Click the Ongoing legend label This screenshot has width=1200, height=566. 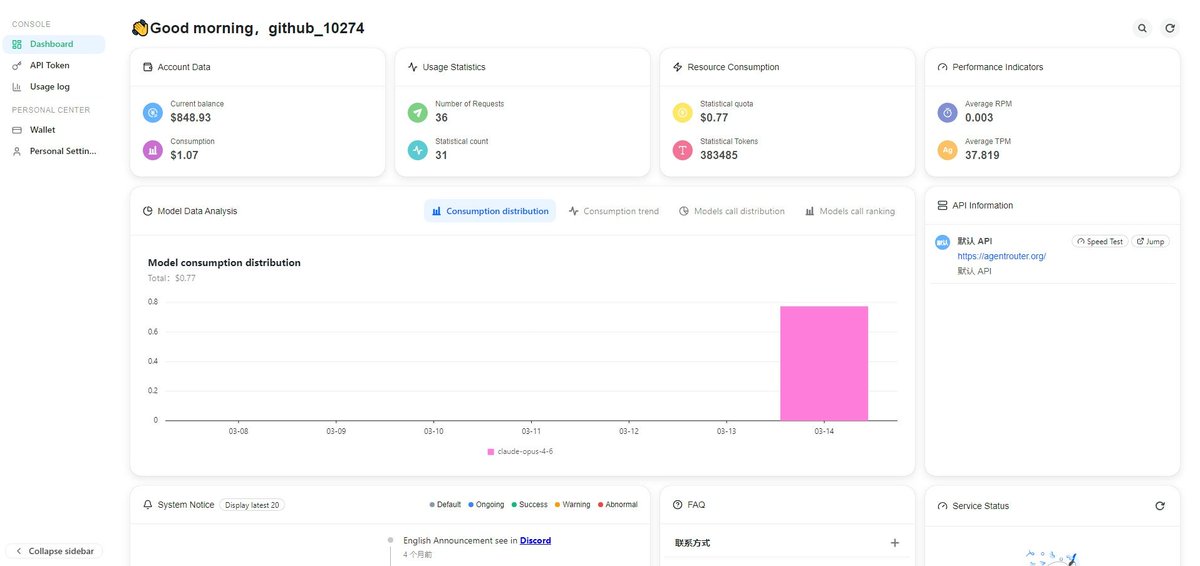pos(490,505)
